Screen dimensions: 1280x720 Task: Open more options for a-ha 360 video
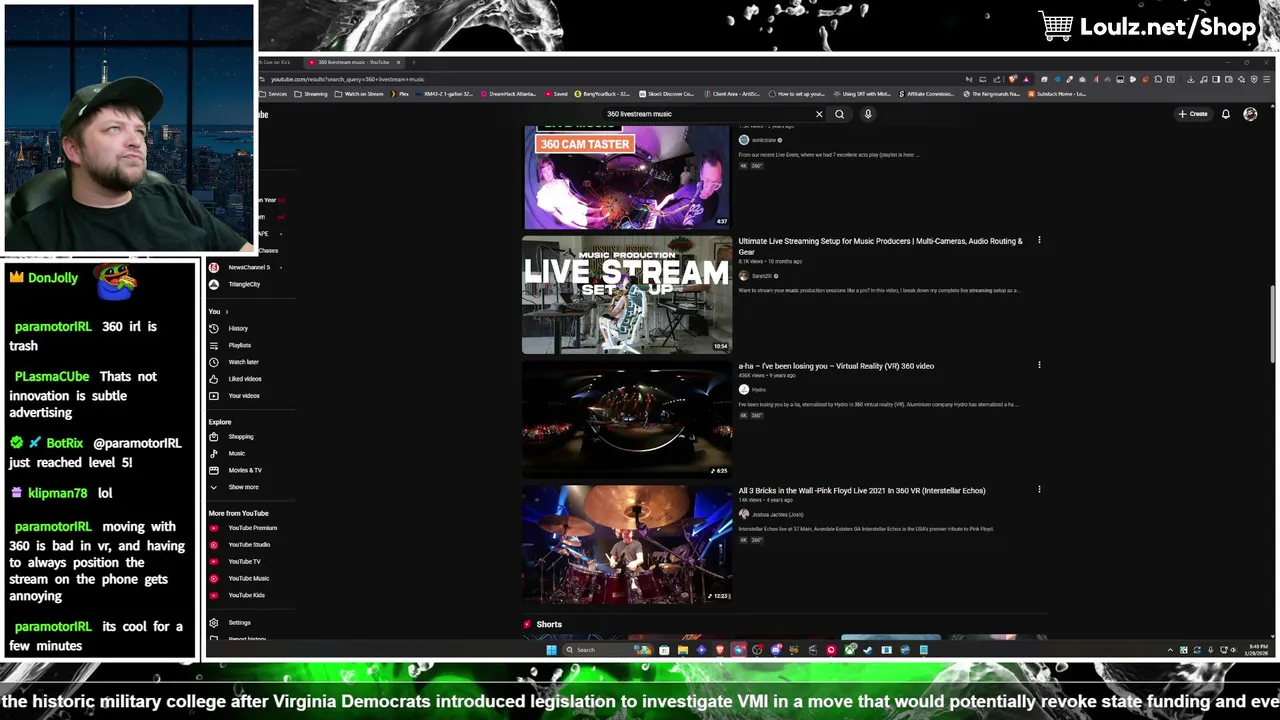tap(1039, 365)
